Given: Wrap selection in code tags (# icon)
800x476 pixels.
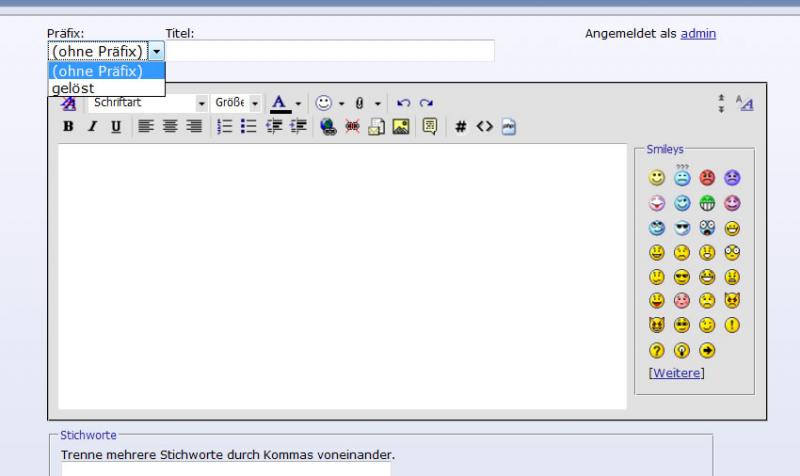Looking at the screenshot, I should click(x=461, y=127).
